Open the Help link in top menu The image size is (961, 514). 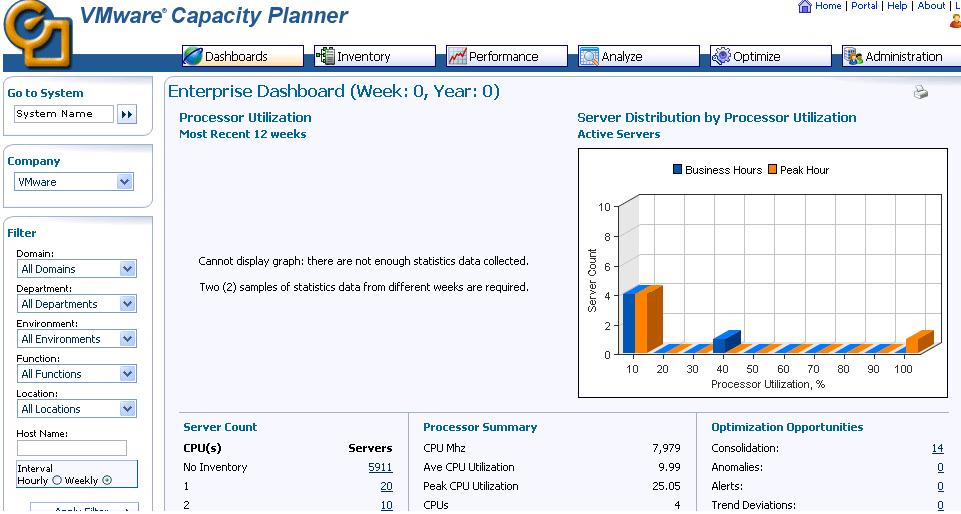897,6
